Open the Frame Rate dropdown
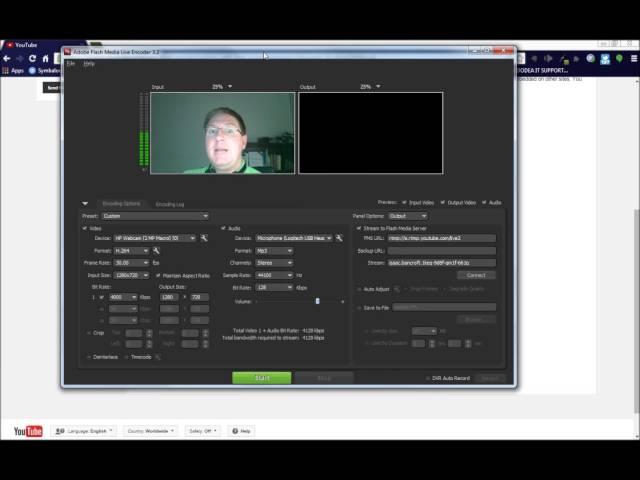The image size is (640, 480). [131, 263]
